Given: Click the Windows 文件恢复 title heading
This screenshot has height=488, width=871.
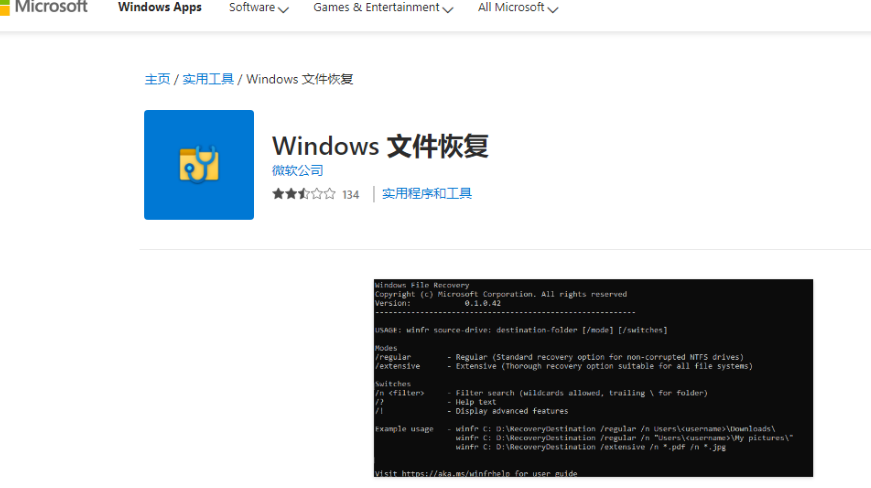Looking at the screenshot, I should pos(380,147).
